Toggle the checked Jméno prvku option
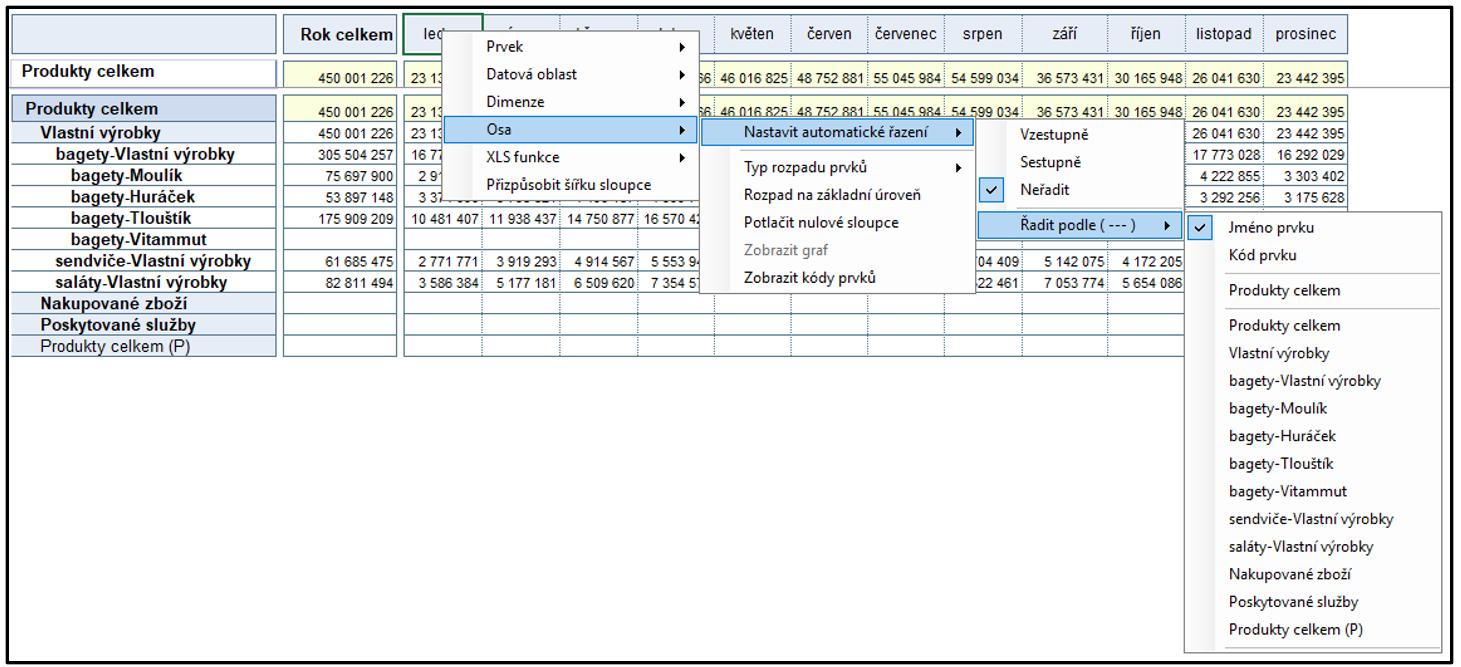This screenshot has width=1461, height=667. coord(1313,228)
